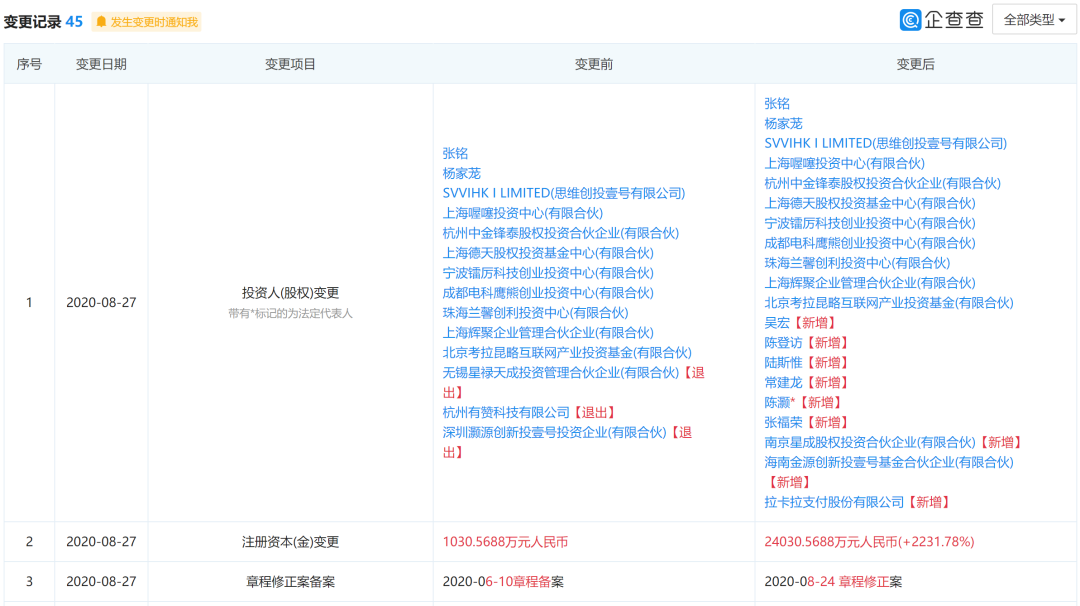This screenshot has height=606, width=1080.
Task: Click the 变更后 column header
Action: [915, 64]
